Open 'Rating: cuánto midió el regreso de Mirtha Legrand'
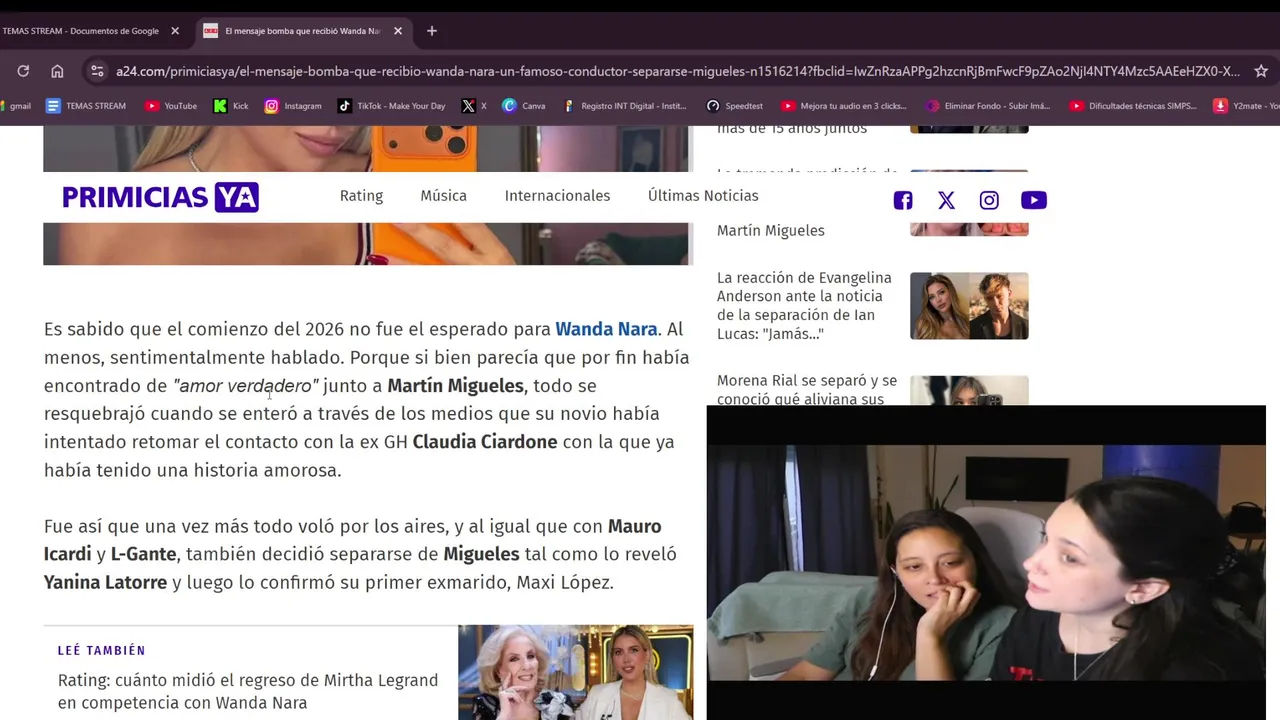The image size is (1280, 720). pyautogui.click(x=248, y=691)
